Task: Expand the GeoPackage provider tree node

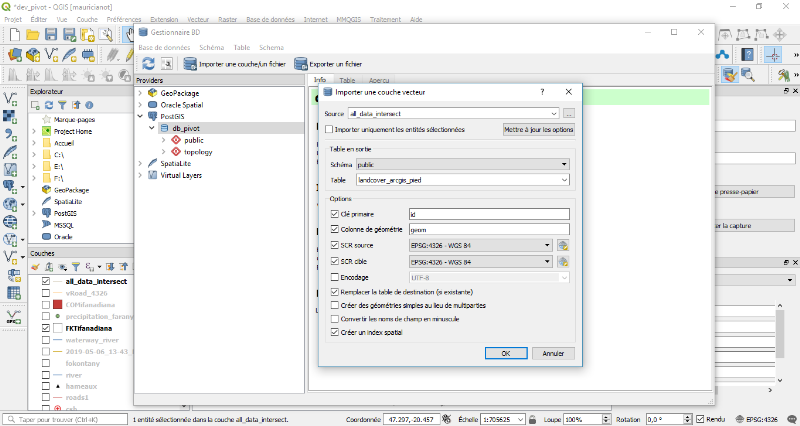Action: pyautogui.click(x=140, y=93)
